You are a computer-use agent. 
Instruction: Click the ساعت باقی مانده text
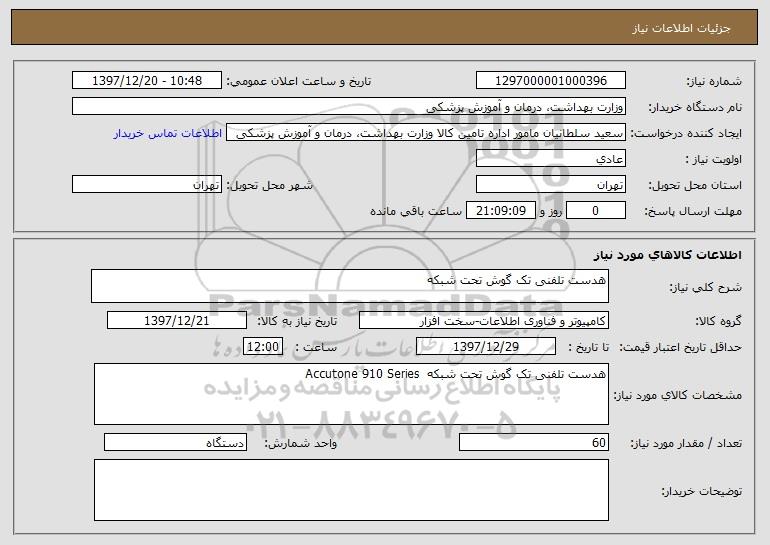415,211
